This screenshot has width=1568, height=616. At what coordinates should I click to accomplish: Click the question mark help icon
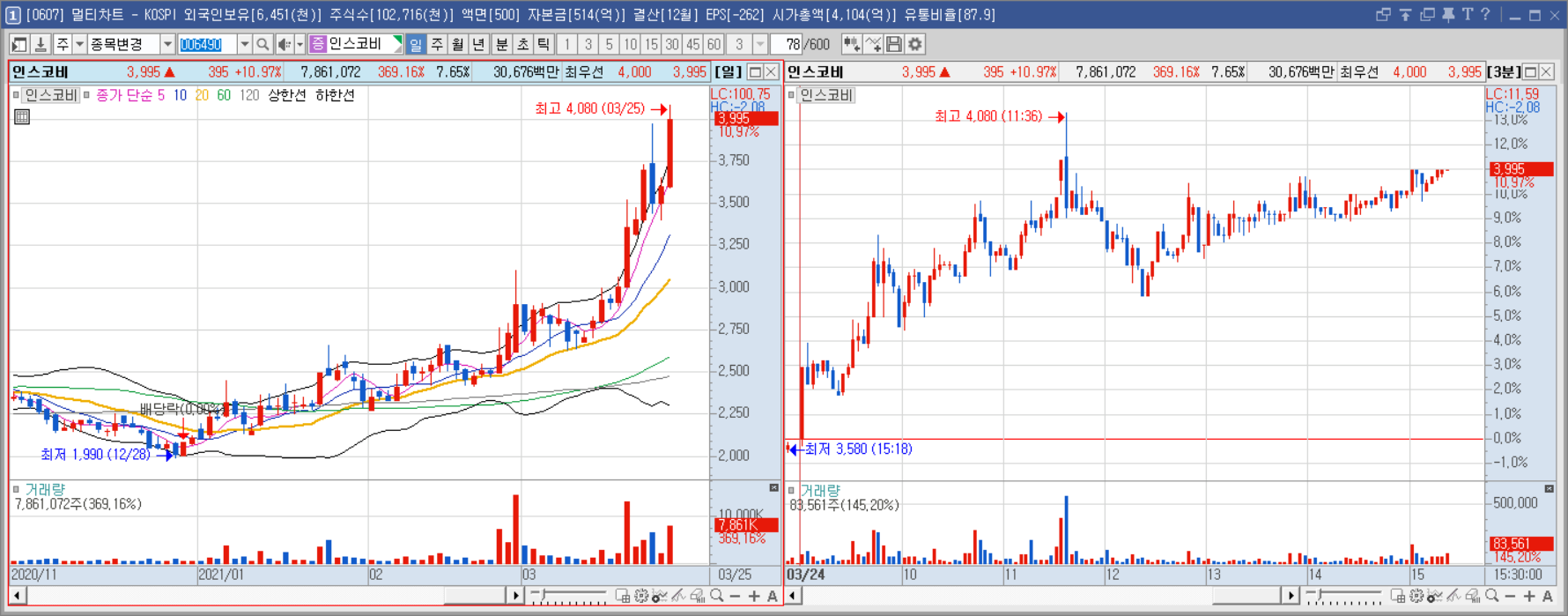point(1485,14)
